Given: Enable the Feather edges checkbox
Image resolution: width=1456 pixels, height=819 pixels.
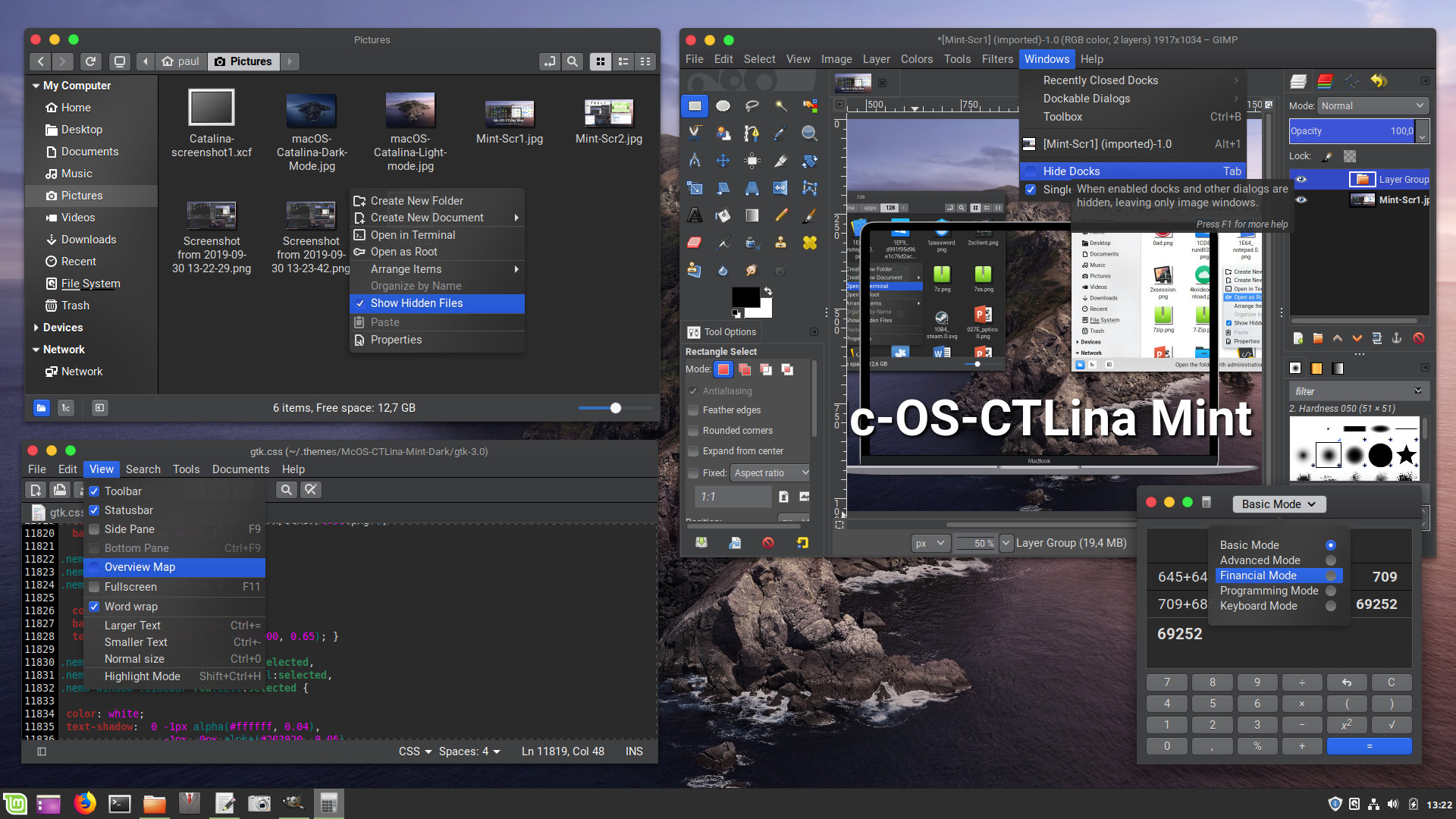Looking at the screenshot, I should click(x=693, y=410).
